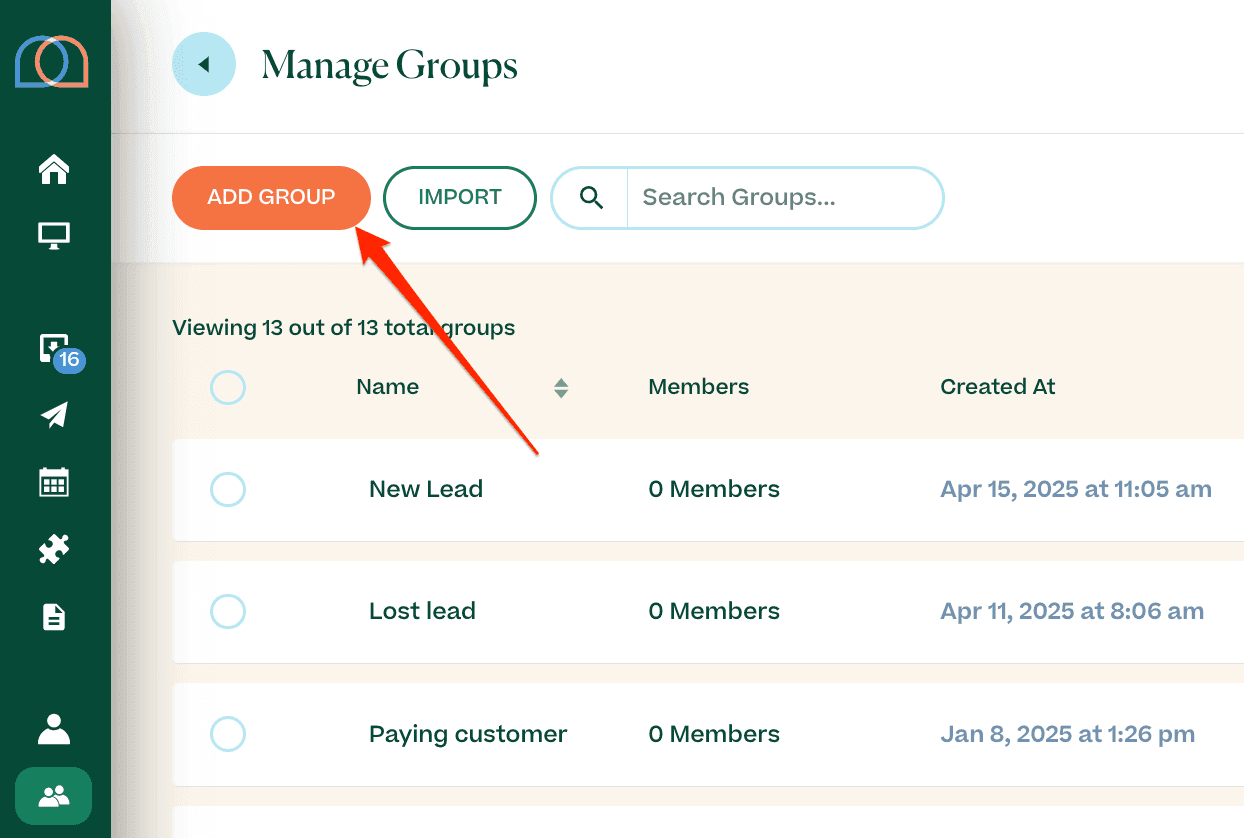Click the Jan 8, 2025 at 1:26 pm date
Screen dimensions: 1244x838
(1068, 734)
